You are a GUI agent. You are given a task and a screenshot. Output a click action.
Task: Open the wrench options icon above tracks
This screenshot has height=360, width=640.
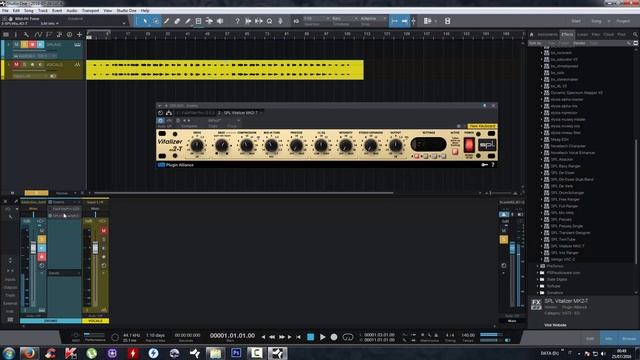tap(26, 35)
